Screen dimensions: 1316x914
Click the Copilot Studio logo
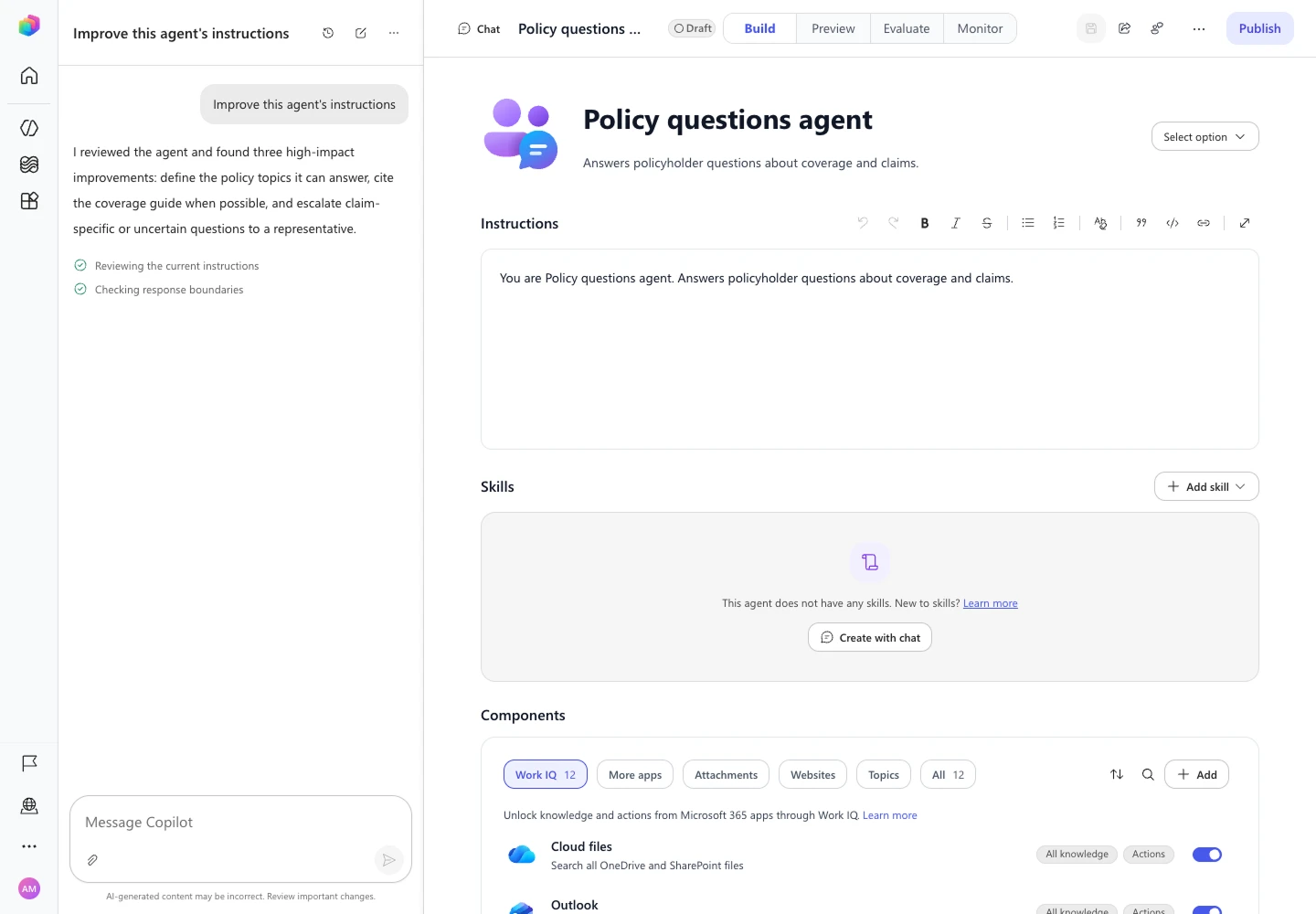coord(29,26)
